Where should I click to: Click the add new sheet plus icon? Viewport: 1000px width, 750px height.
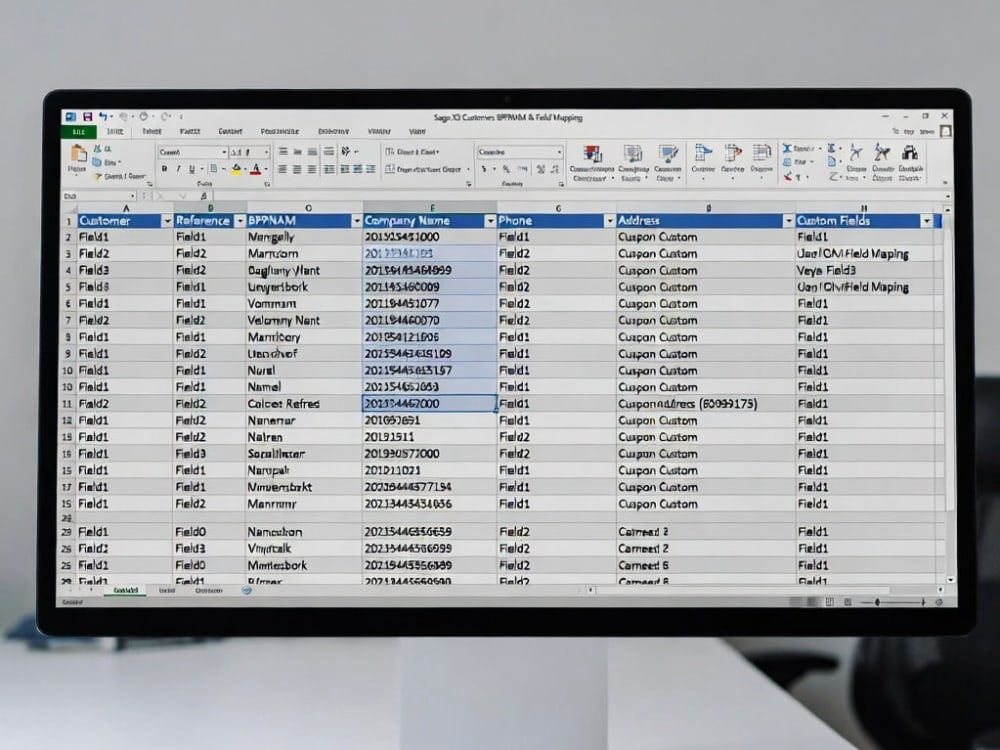coord(247,591)
